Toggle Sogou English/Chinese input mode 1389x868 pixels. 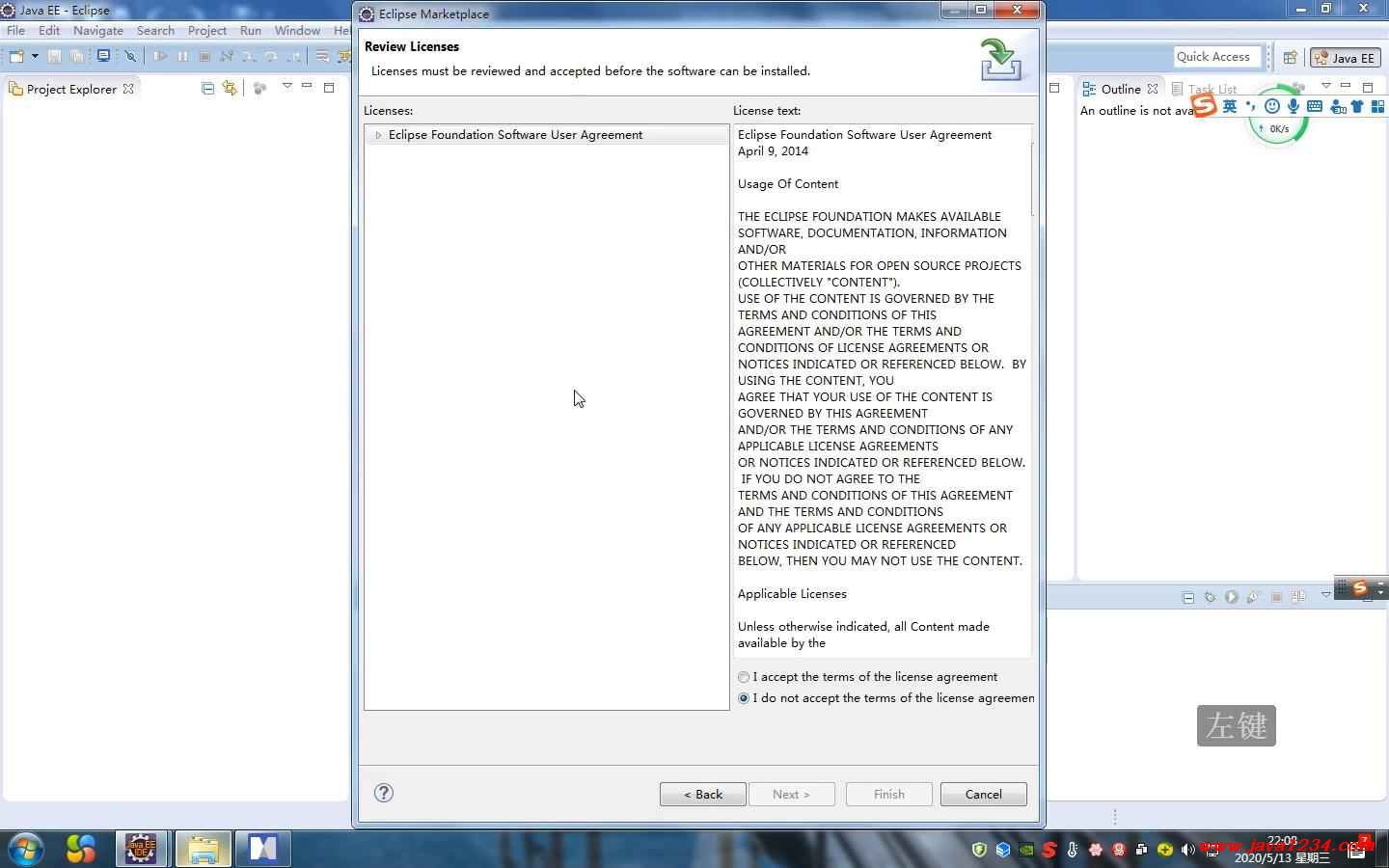tap(1230, 106)
